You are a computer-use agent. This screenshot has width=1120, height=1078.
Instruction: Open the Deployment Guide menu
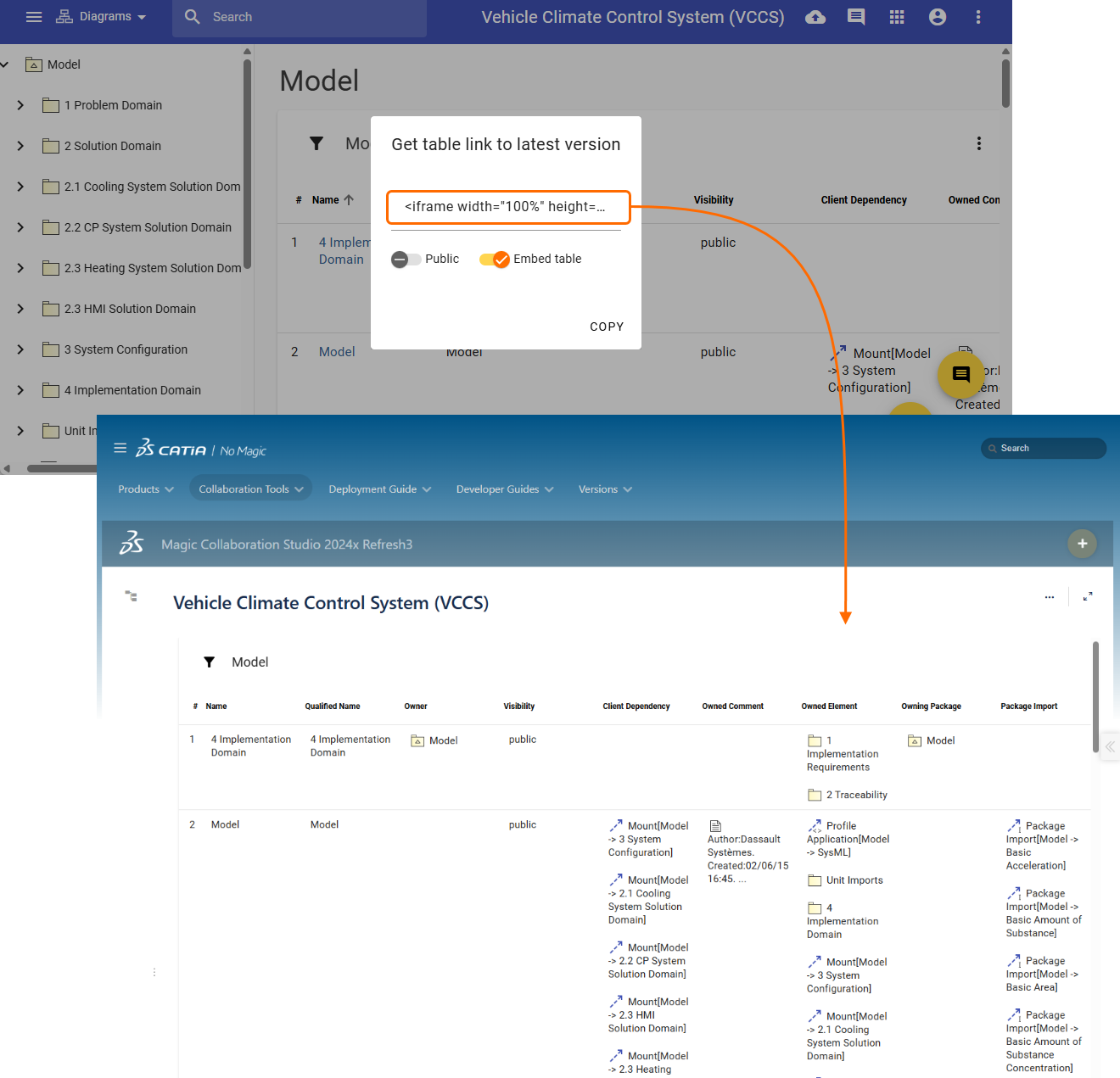point(380,489)
